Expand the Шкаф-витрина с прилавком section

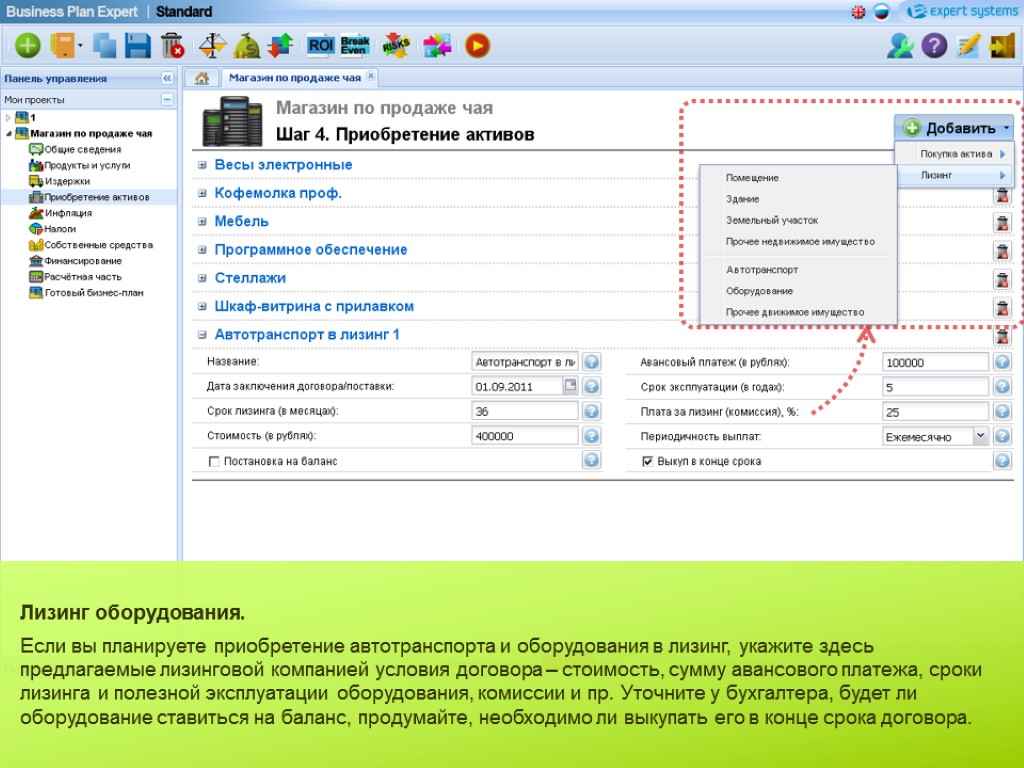202,306
